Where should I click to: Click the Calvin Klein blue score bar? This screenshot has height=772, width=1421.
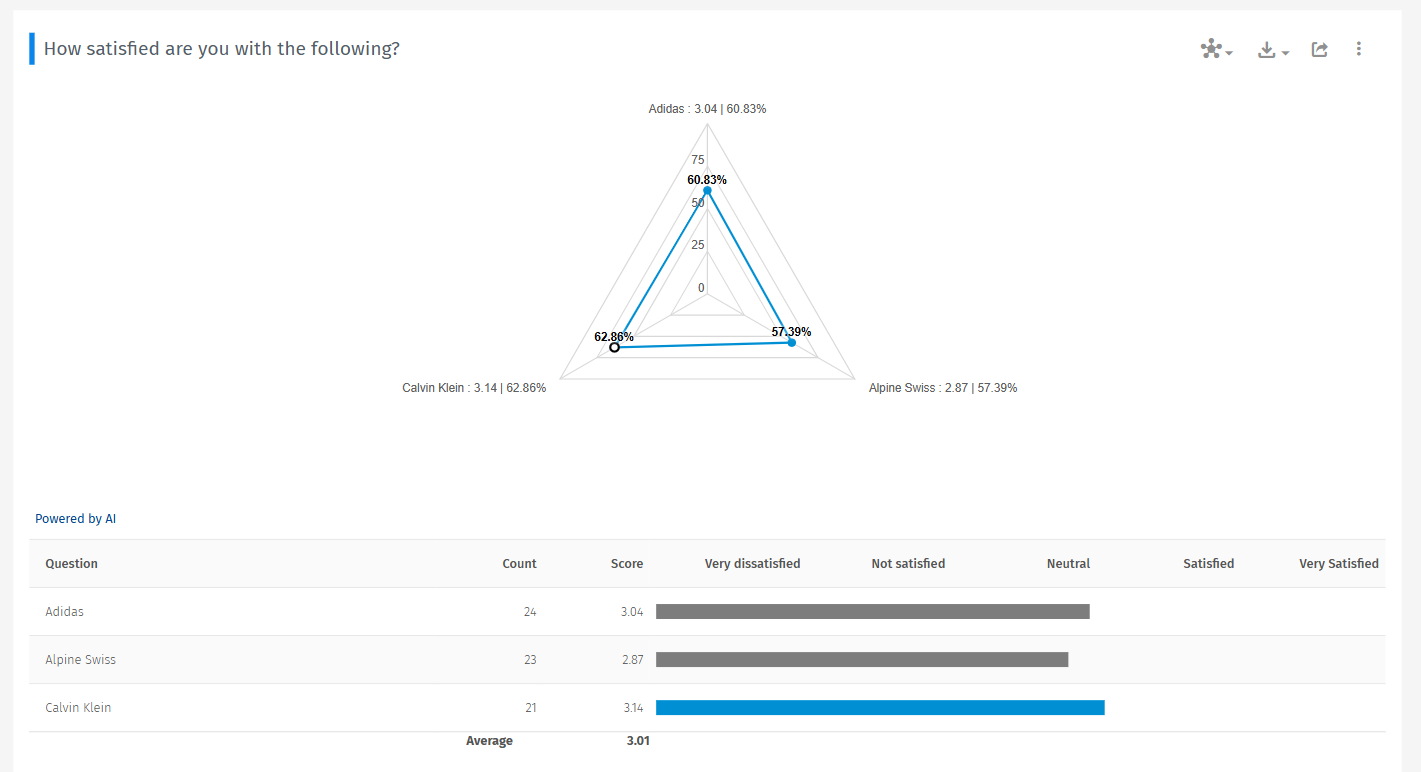[x=880, y=707]
